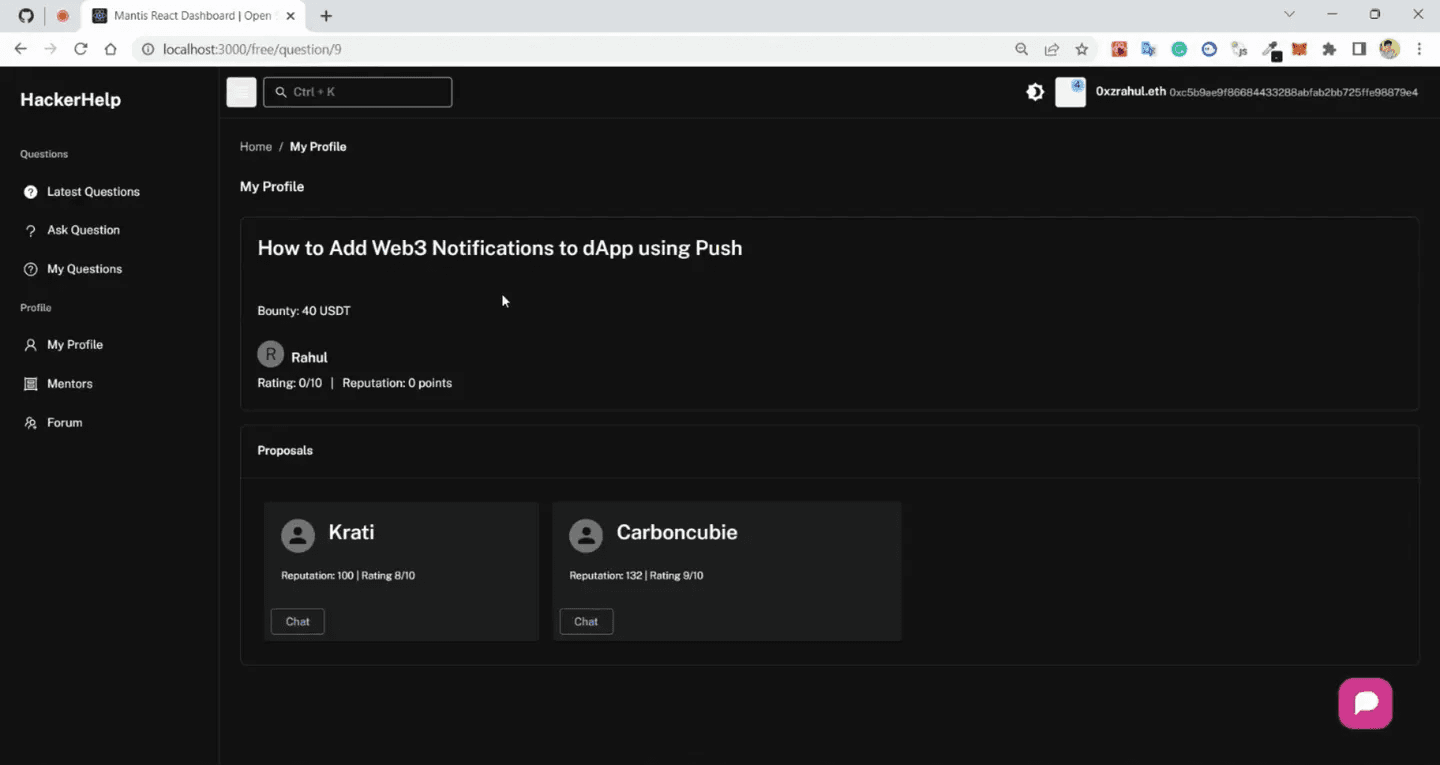The width and height of the screenshot is (1440, 765).
Task: Click 'Reputation: 132 | Rating 9/10' text
Action: [x=636, y=576]
